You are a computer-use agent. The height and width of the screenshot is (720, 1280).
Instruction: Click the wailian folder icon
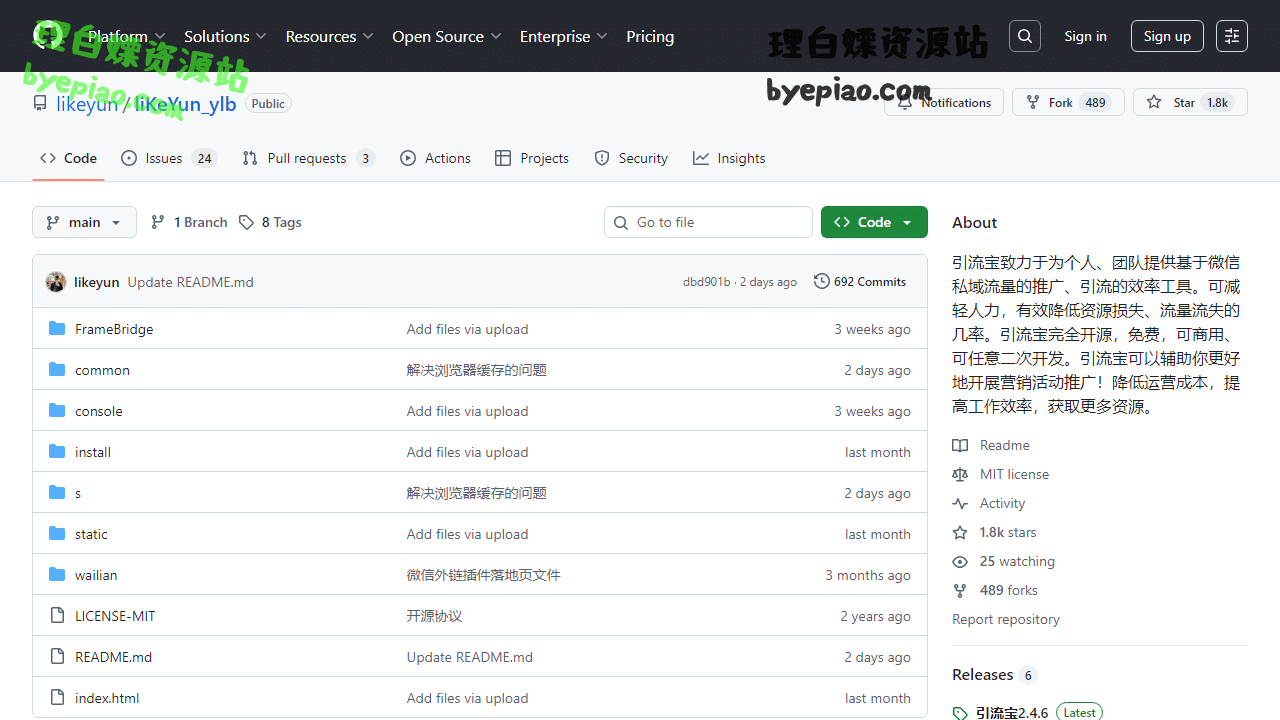point(57,575)
